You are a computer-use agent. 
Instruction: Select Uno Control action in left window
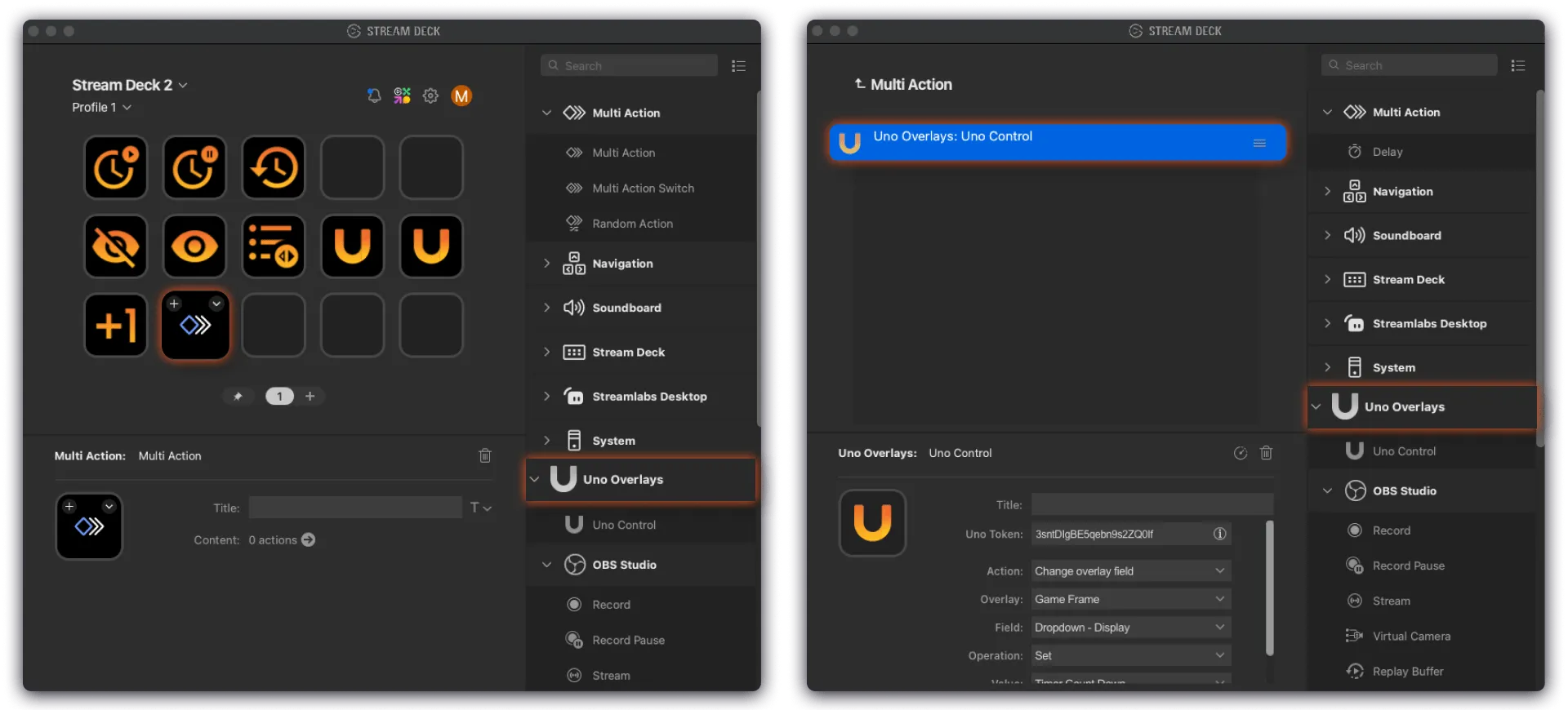[x=624, y=525]
